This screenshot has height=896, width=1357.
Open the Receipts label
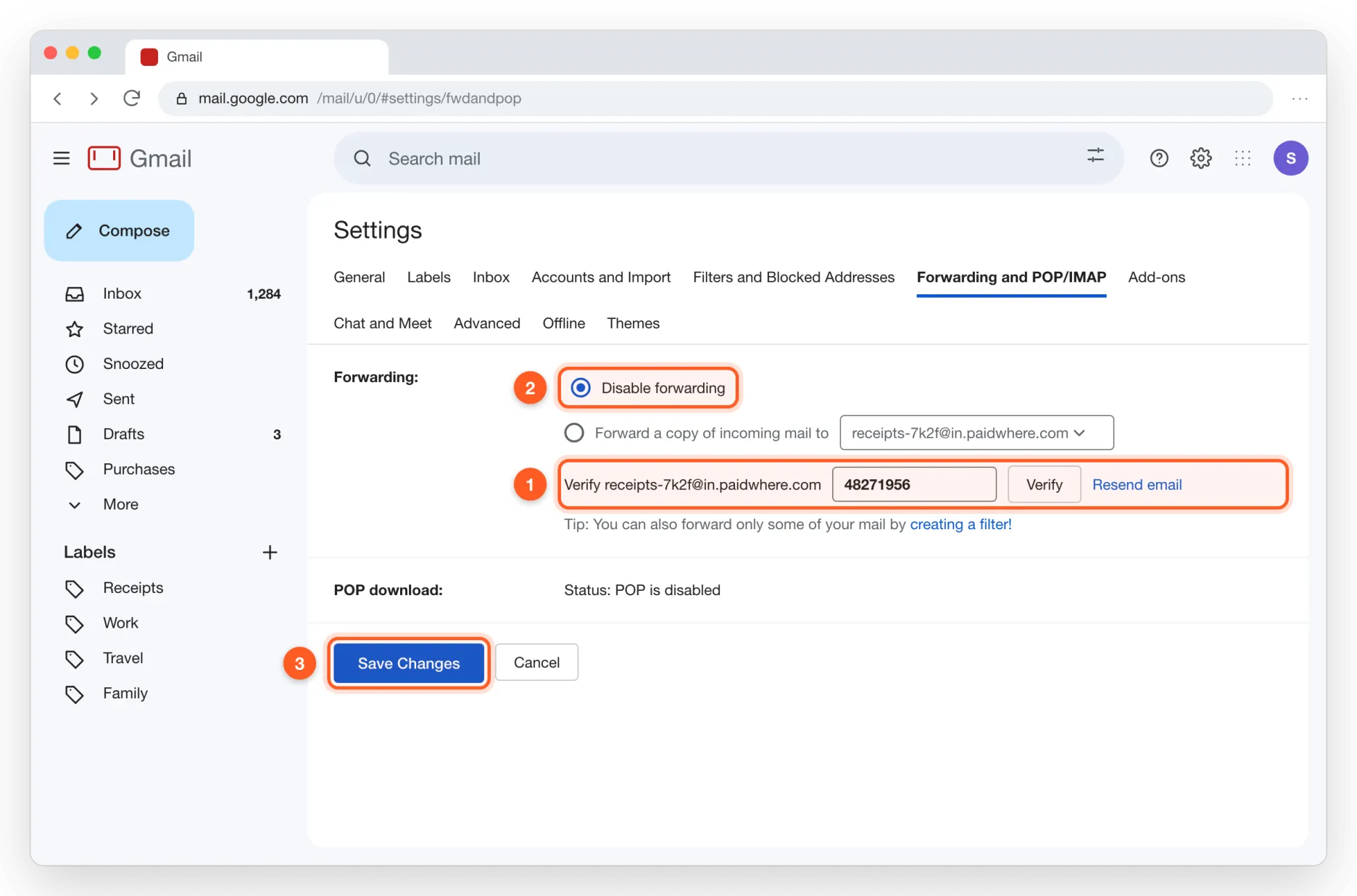pyautogui.click(x=133, y=588)
